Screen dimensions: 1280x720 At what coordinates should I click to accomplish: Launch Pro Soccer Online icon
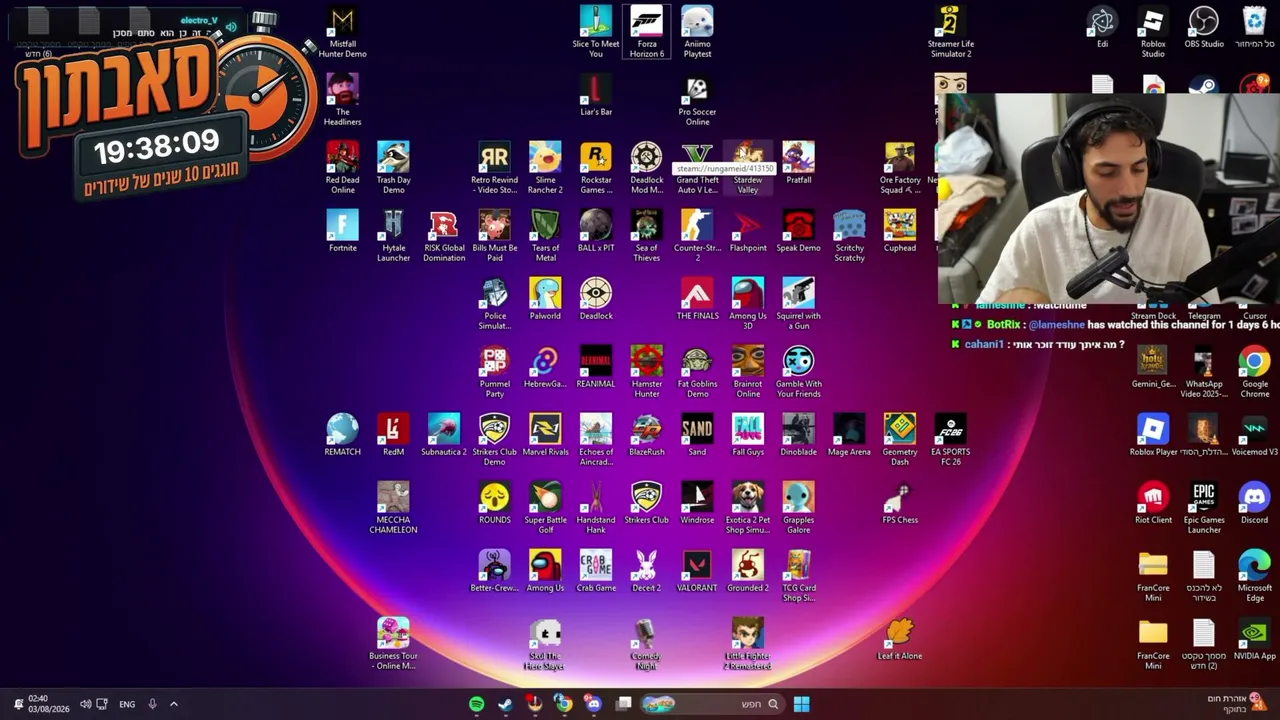697,100
